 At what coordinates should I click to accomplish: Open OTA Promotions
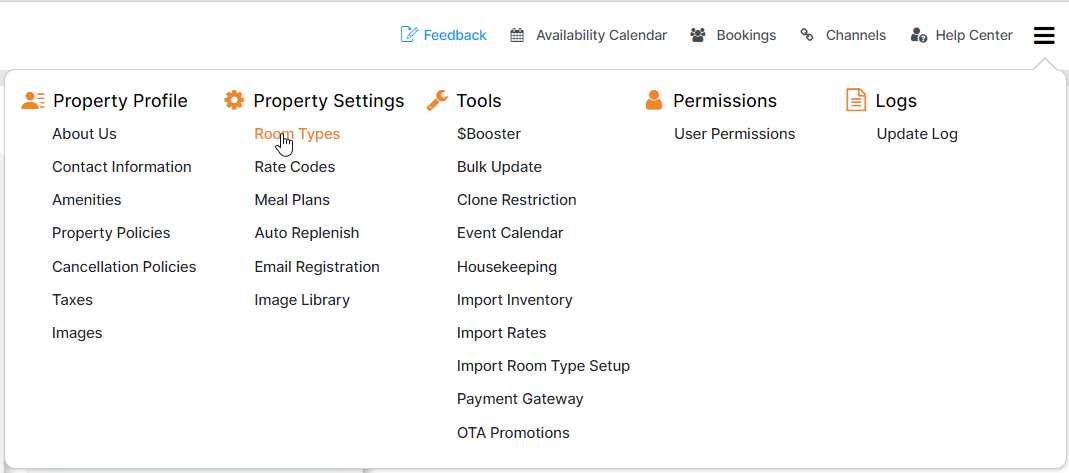point(513,433)
